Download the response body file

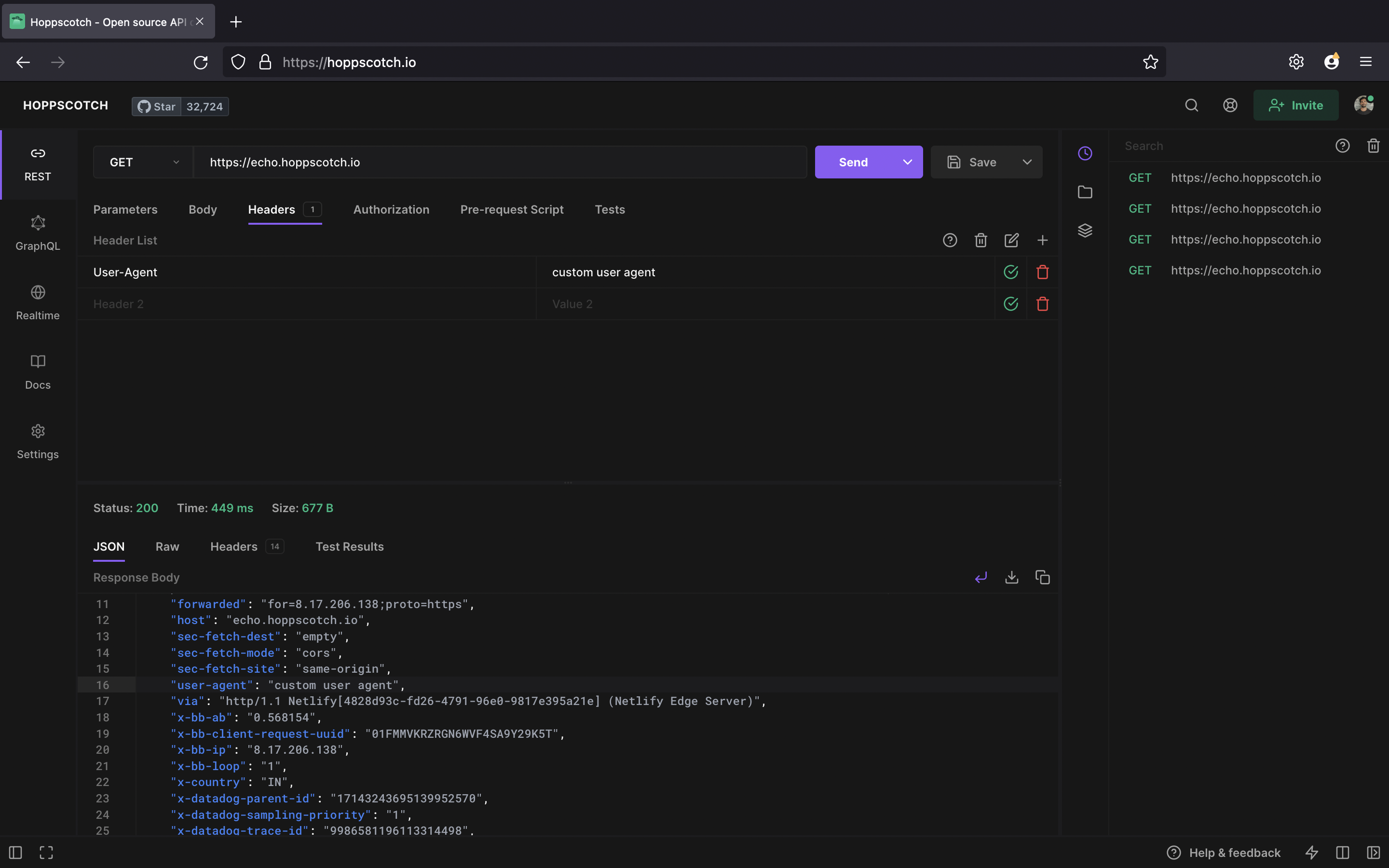point(1011,577)
